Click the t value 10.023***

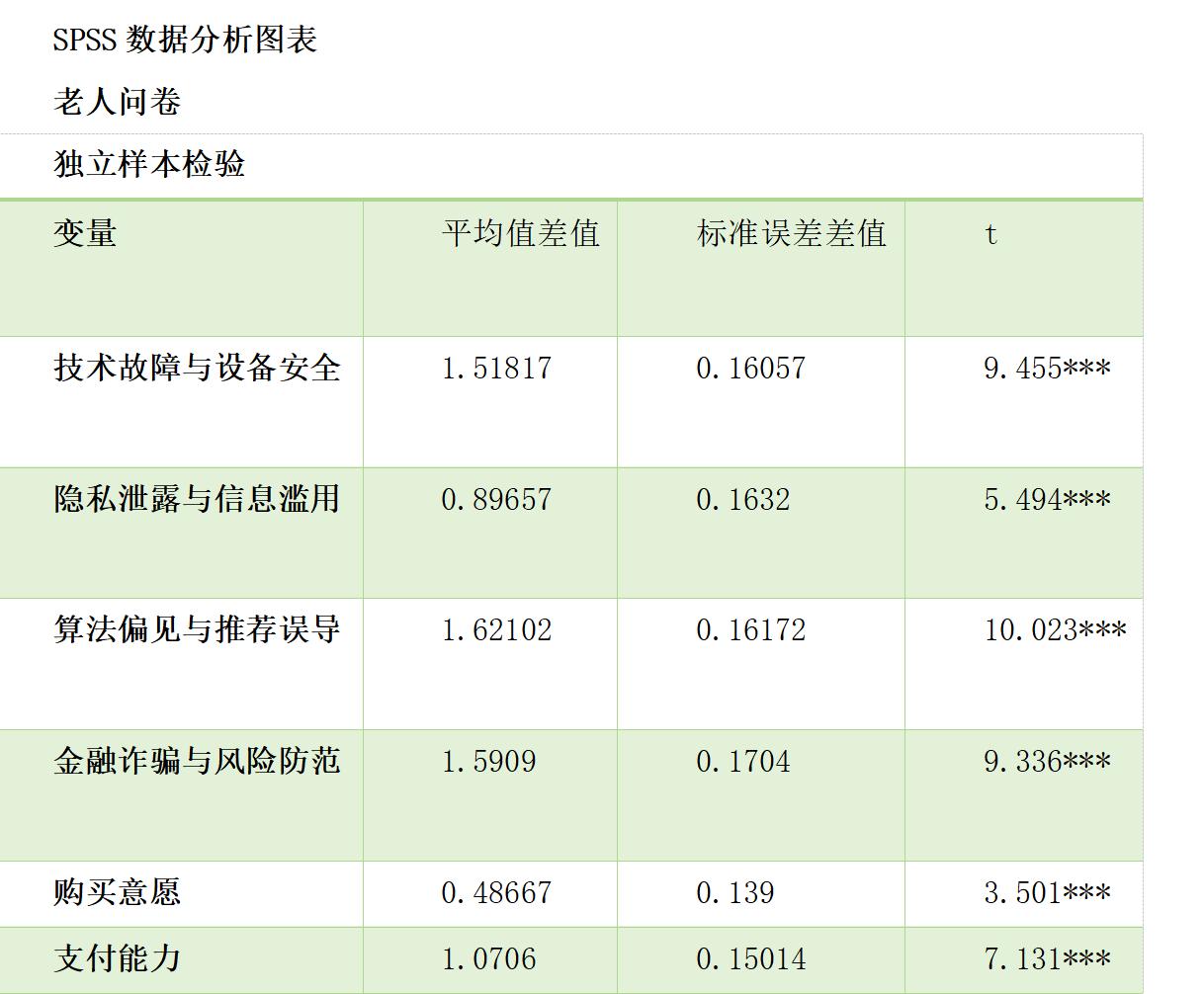tap(1054, 630)
